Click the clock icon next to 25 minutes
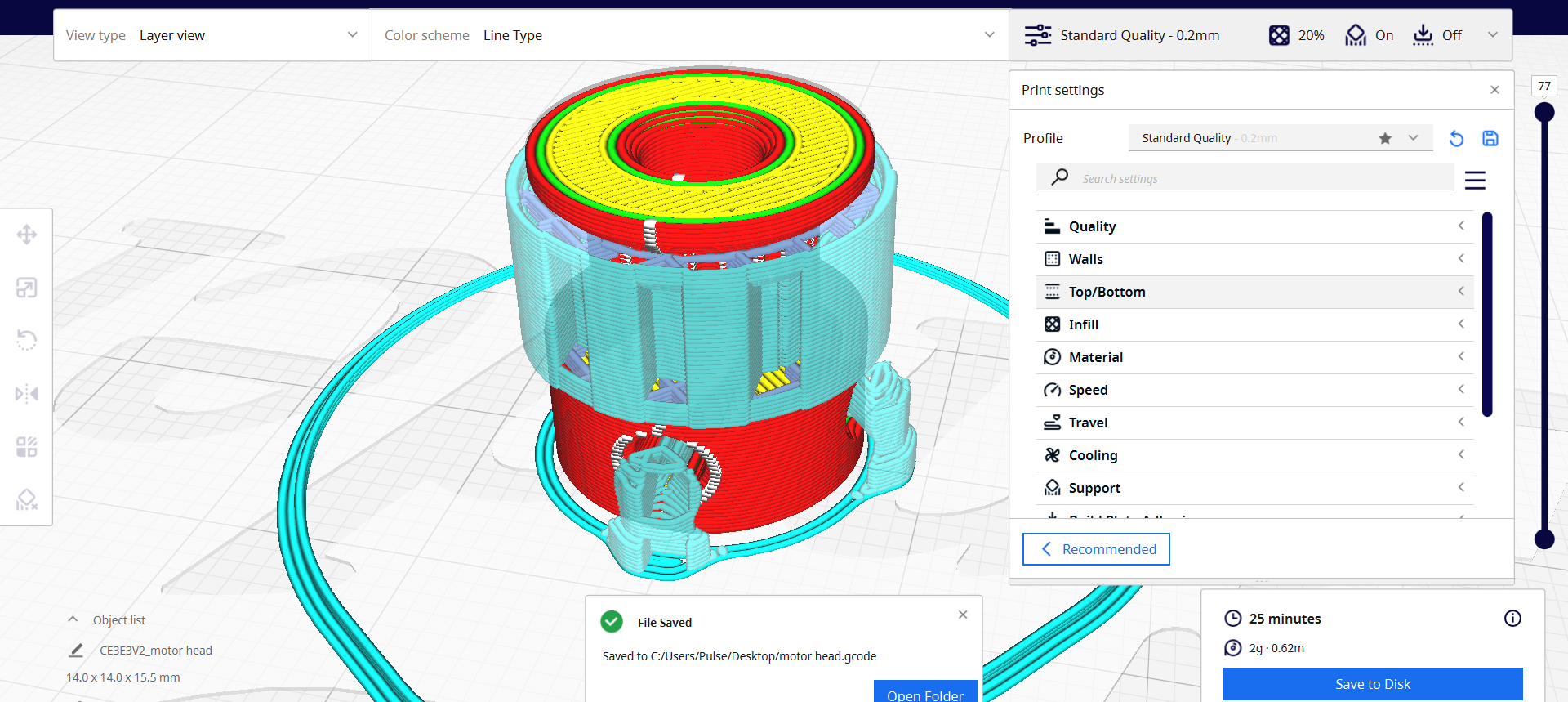Image resolution: width=1568 pixels, height=702 pixels. (1233, 619)
